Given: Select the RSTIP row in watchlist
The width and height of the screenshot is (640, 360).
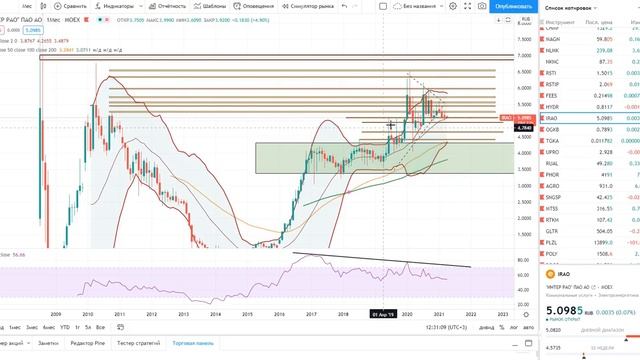Looking at the screenshot, I should [x=590, y=84].
